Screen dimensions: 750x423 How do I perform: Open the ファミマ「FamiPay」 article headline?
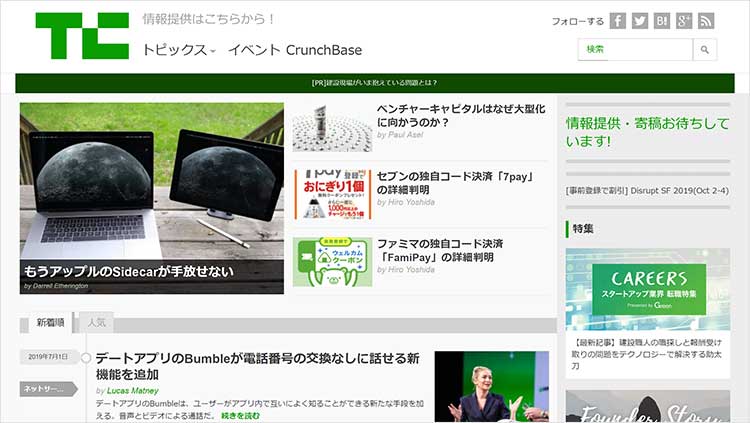pyautogui.click(x=440, y=250)
